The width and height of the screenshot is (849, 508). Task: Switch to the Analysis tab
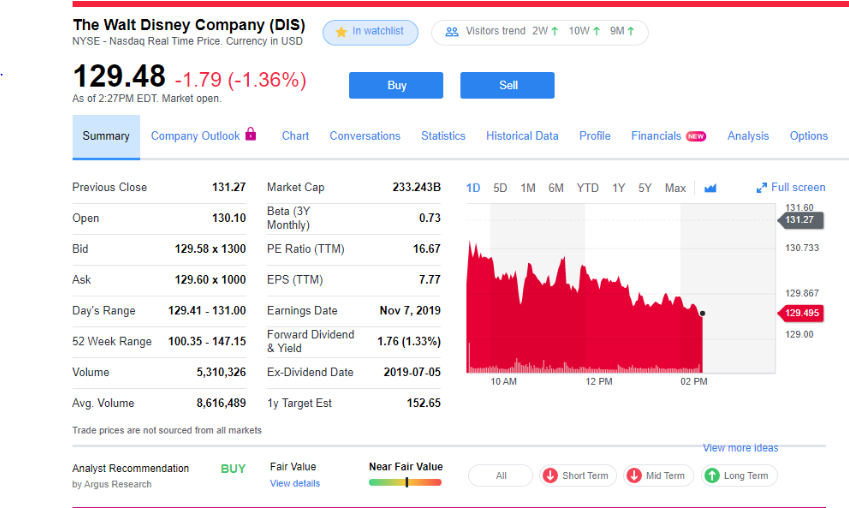[748, 136]
